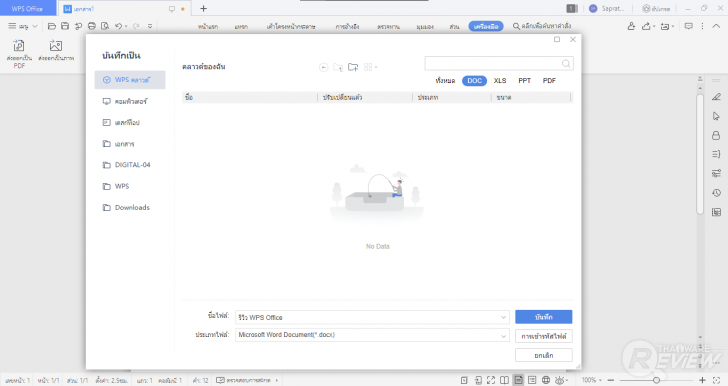
Task: Click the command search box in ribbon
Action: pos(542,26)
